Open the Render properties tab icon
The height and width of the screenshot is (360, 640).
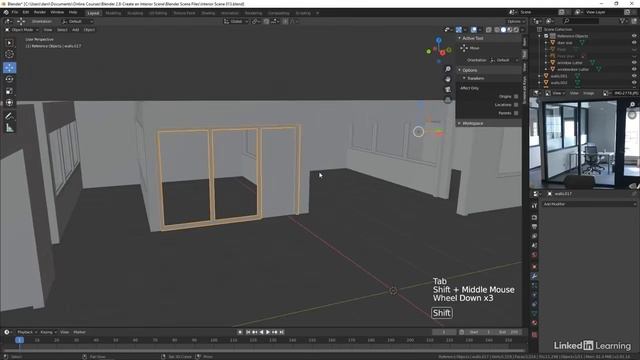pos(534,218)
